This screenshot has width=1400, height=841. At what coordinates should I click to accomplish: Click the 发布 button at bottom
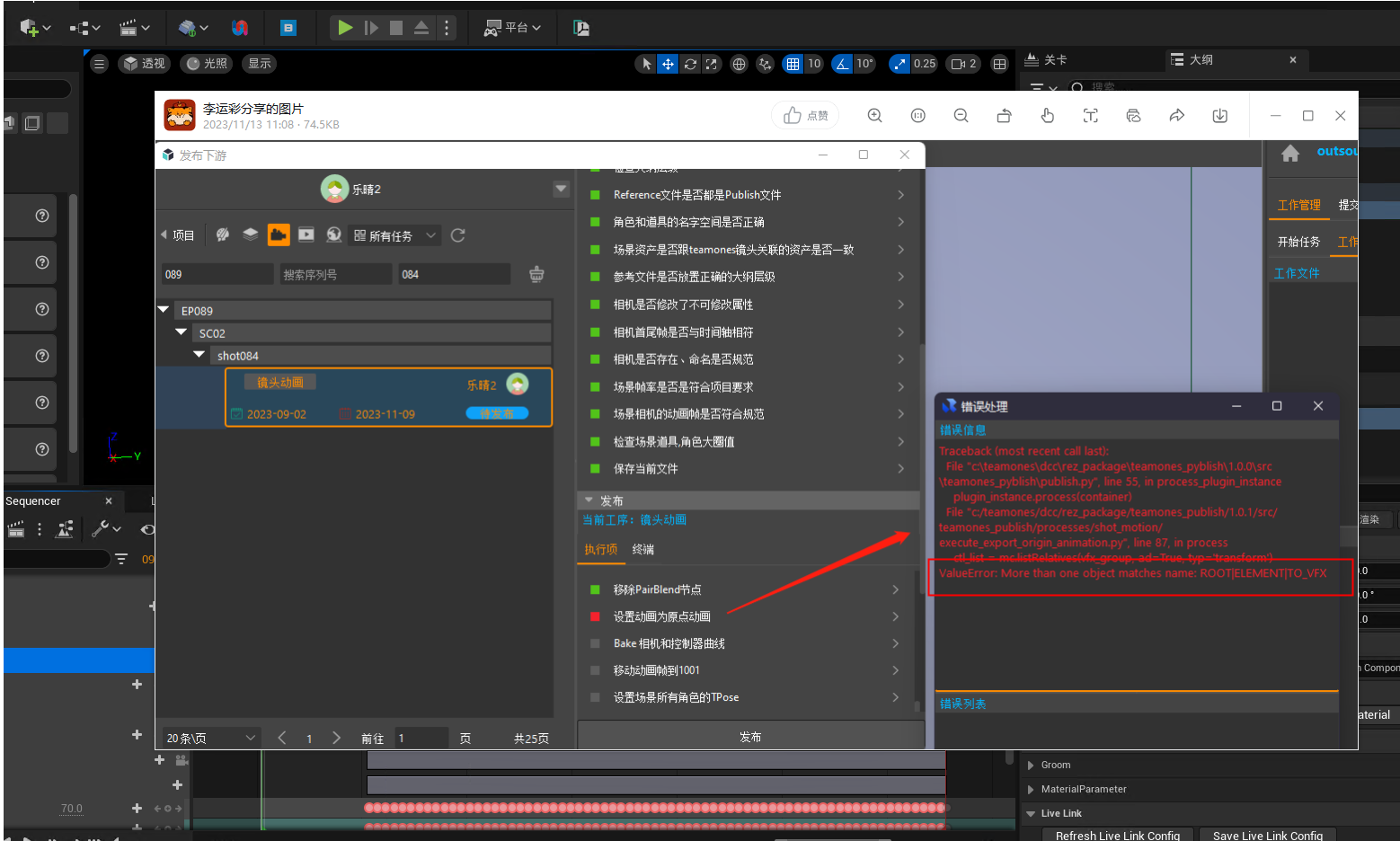tap(750, 737)
